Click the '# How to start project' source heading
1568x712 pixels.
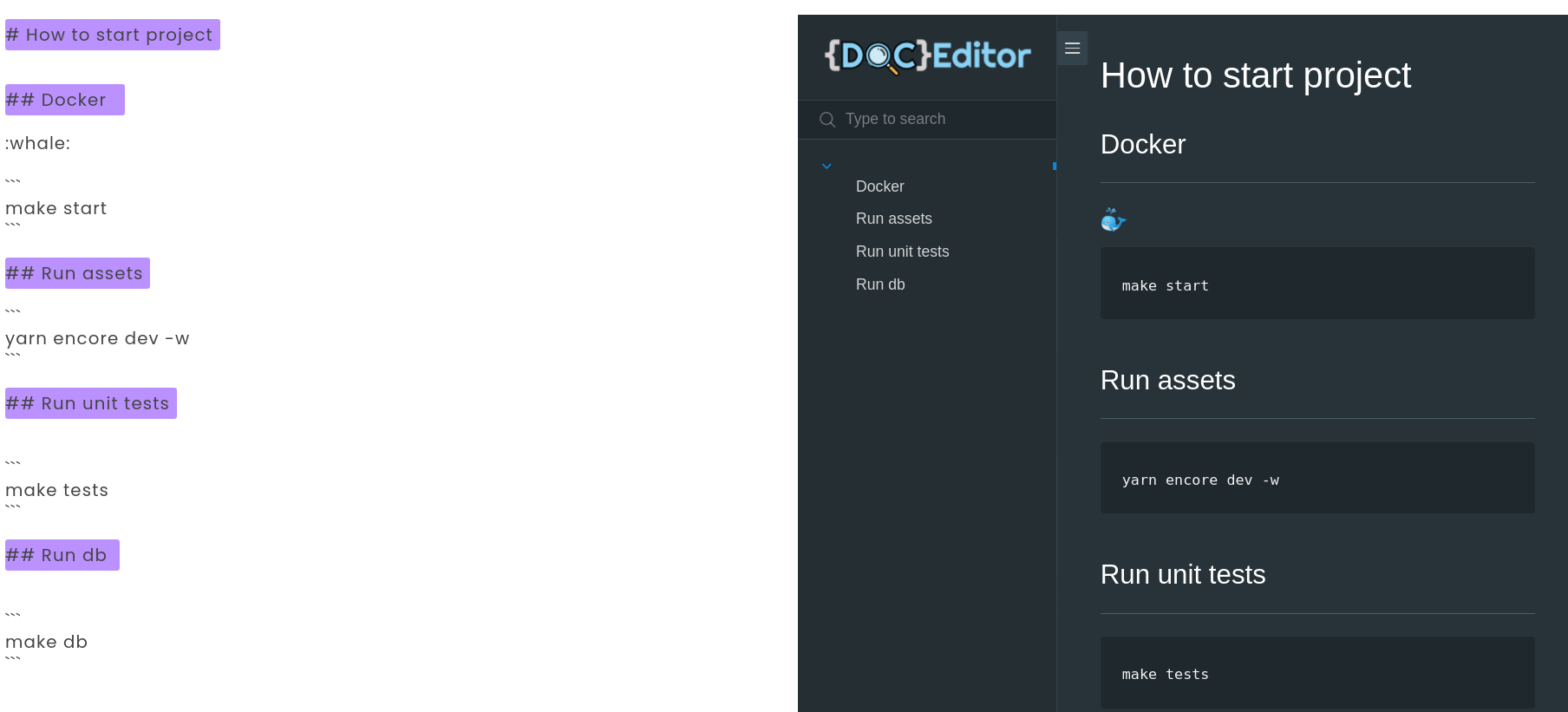click(x=113, y=35)
